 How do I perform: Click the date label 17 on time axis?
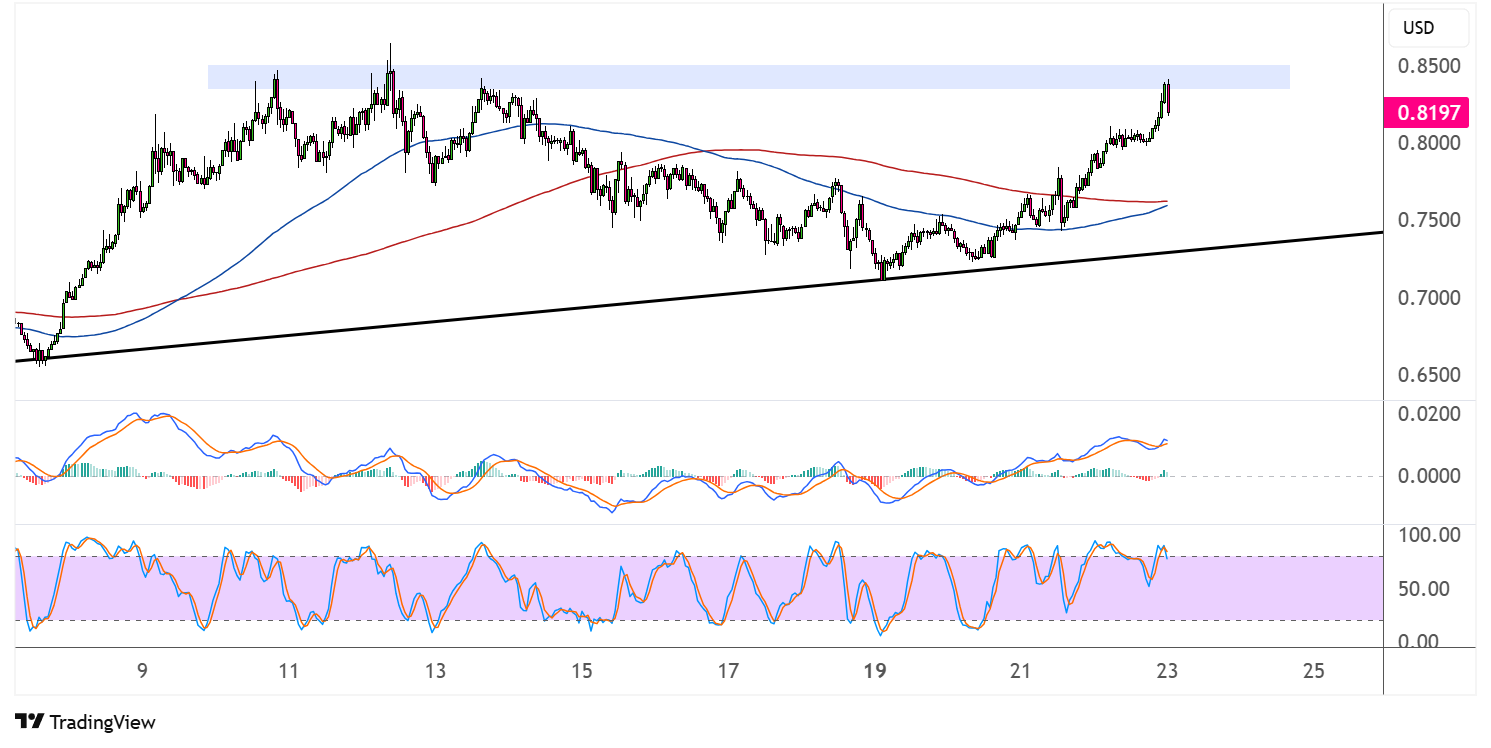[728, 671]
